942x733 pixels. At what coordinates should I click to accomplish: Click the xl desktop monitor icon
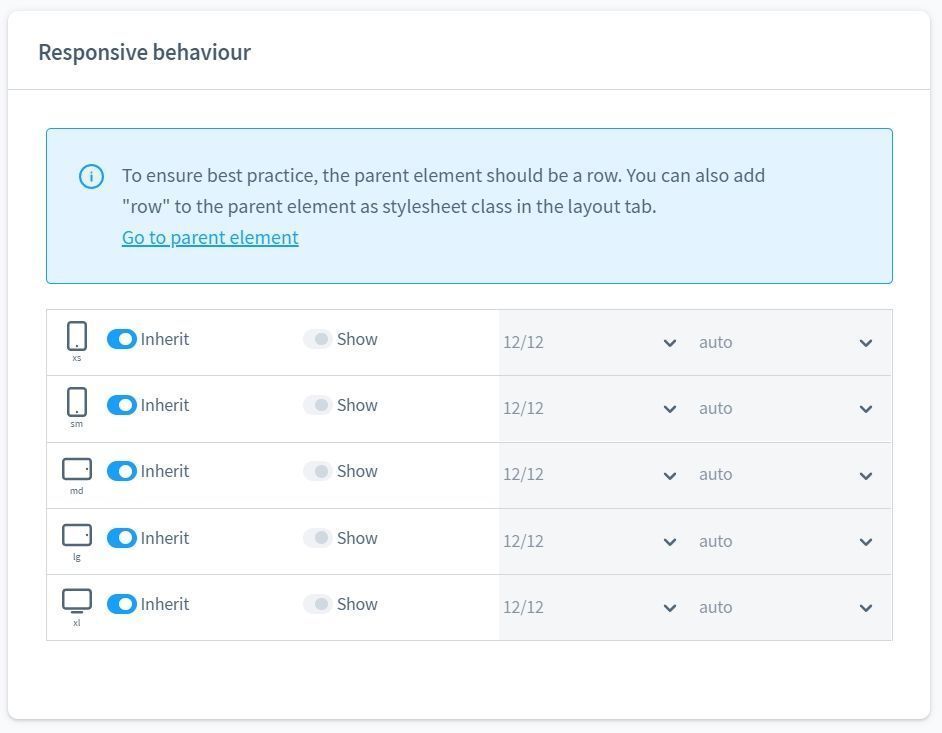[77, 601]
